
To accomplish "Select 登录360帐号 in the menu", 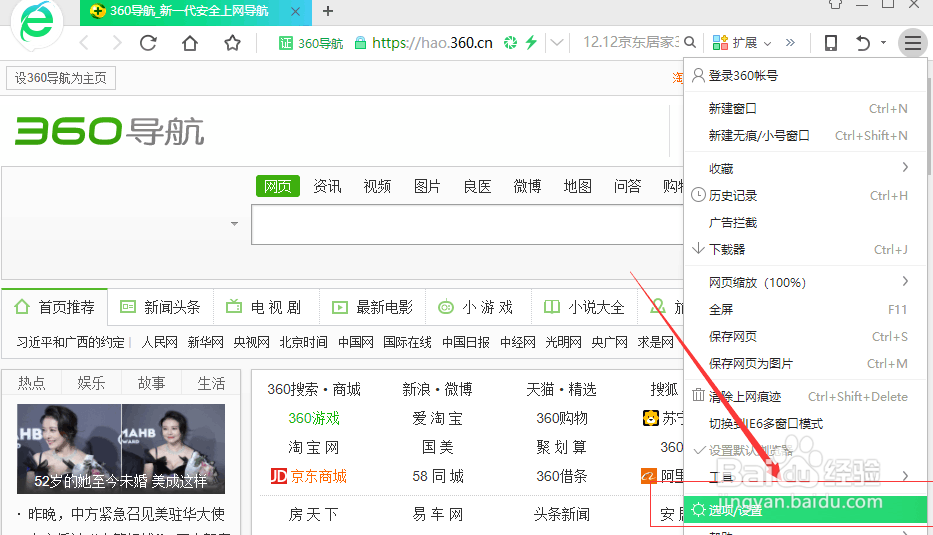I will point(806,76).
